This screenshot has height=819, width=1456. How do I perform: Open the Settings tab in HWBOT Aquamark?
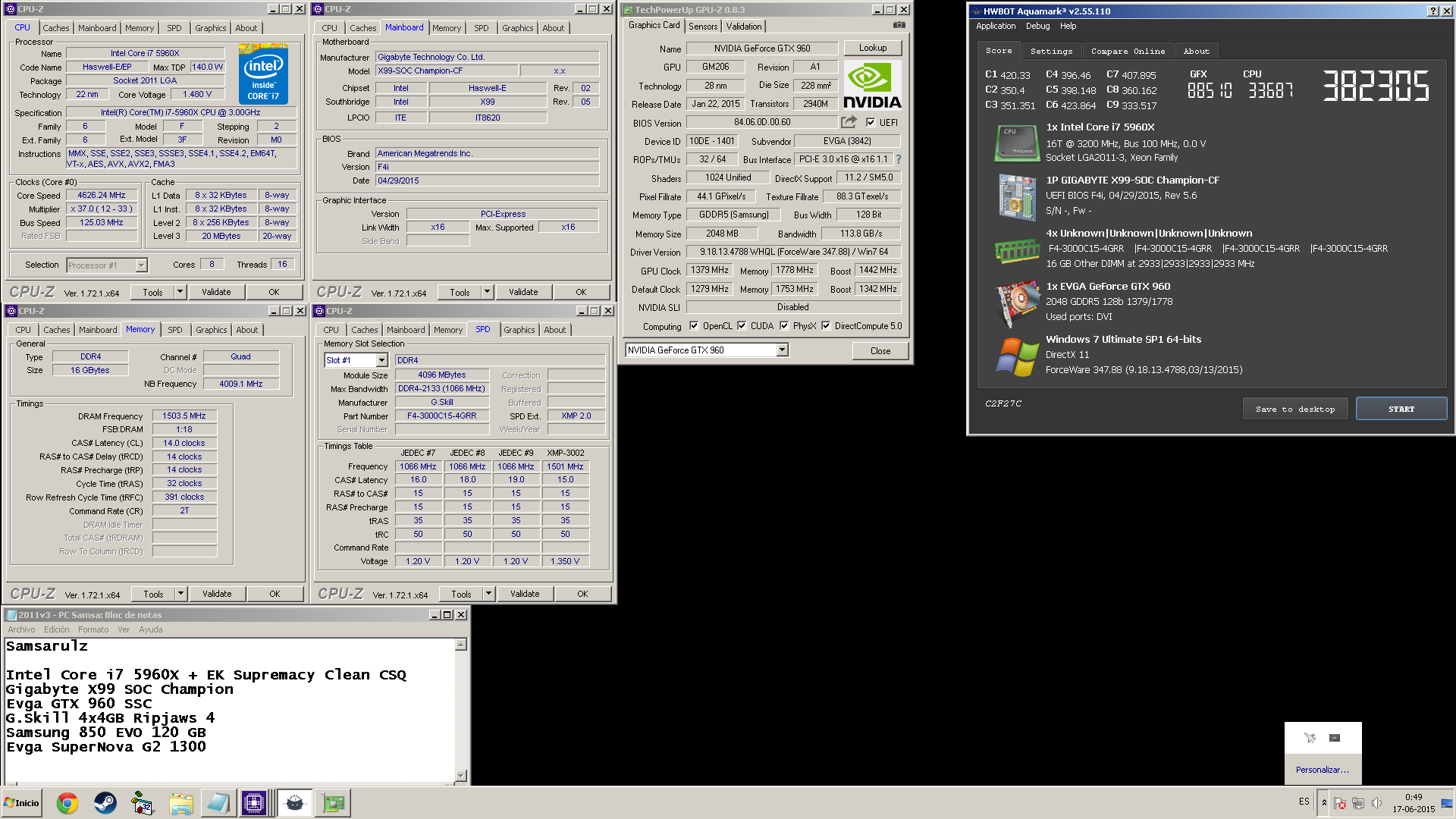point(1051,52)
